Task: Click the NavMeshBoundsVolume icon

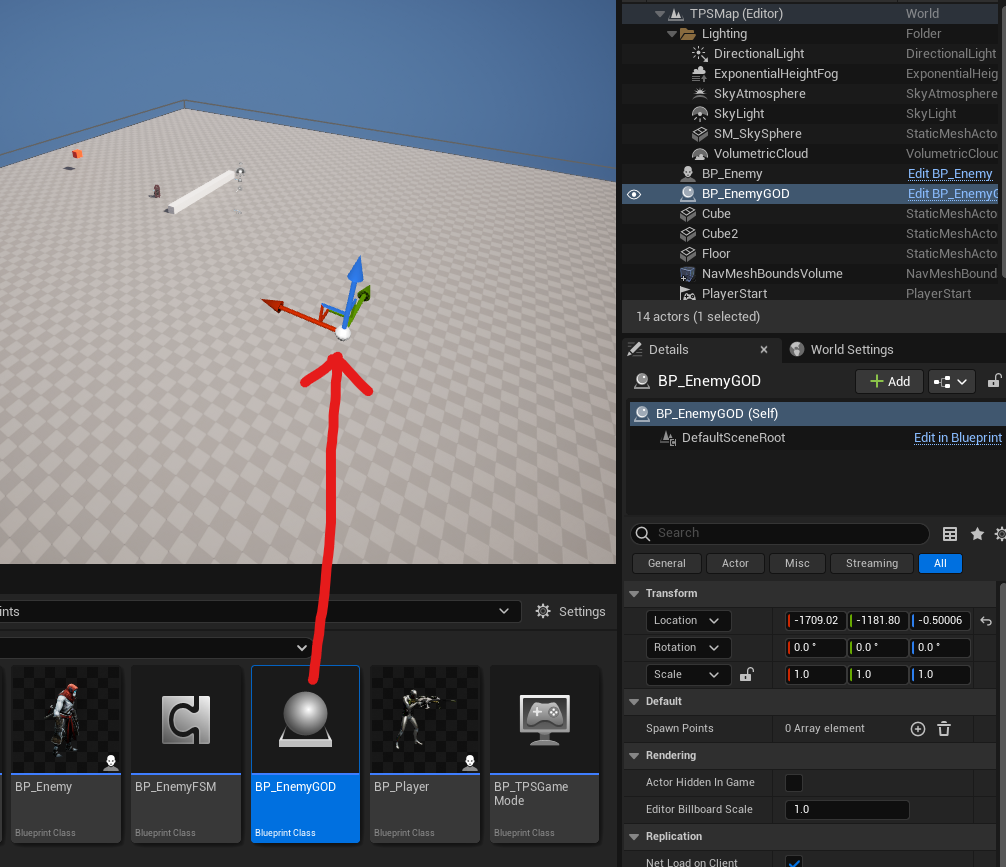Action: pos(688,274)
